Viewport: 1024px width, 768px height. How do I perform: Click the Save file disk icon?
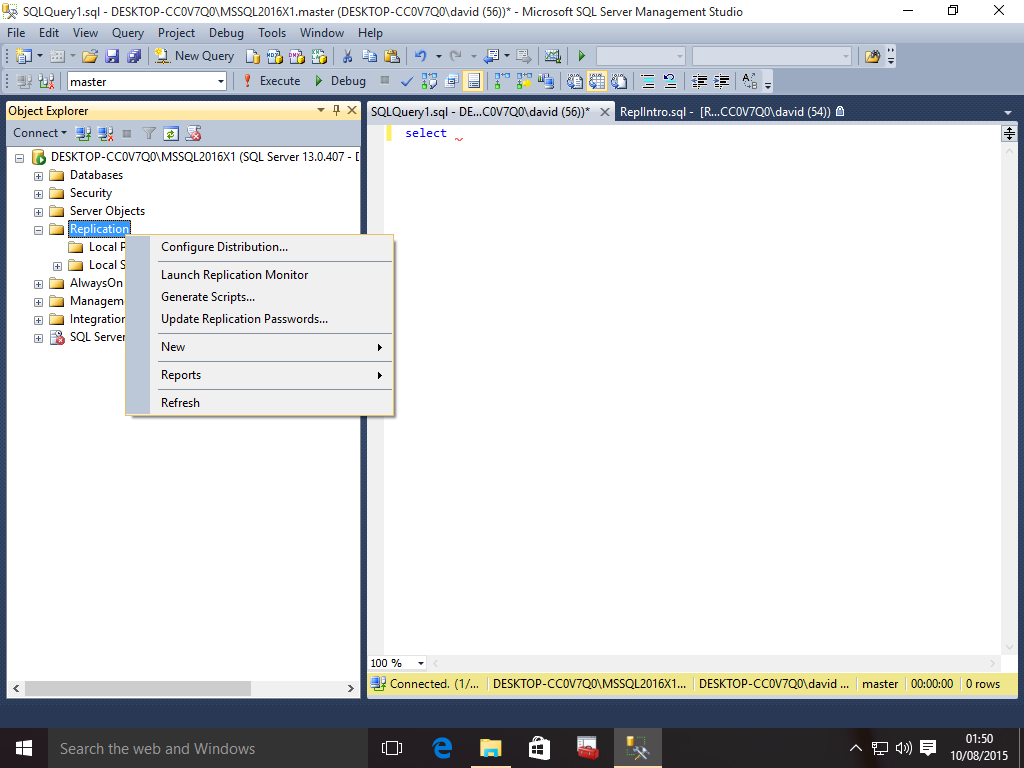112,56
